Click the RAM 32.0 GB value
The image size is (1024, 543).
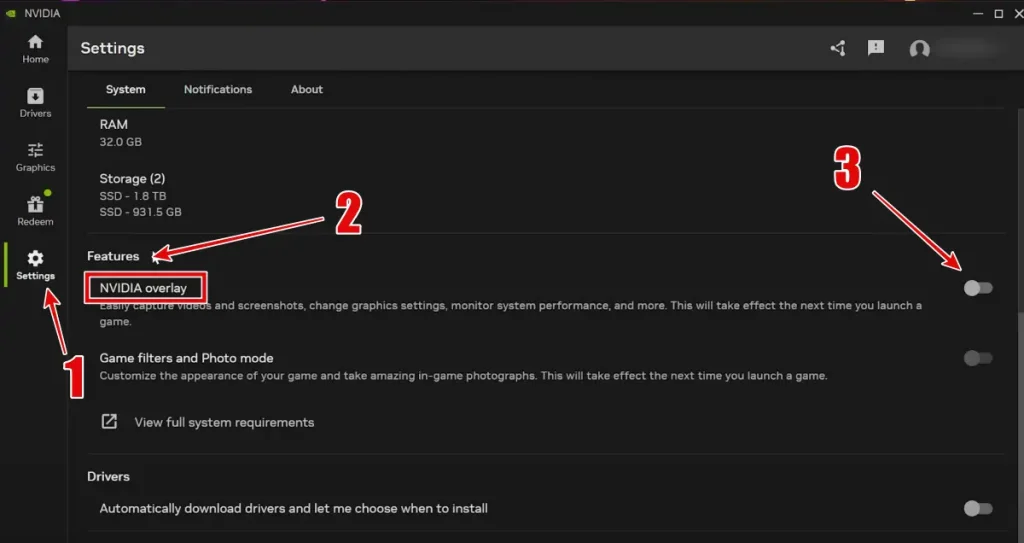[x=120, y=142]
